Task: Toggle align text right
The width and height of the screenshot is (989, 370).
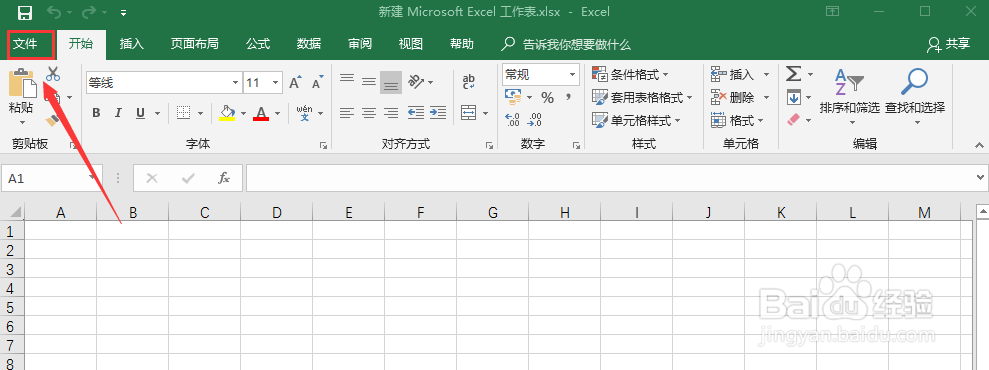Action: tap(391, 113)
